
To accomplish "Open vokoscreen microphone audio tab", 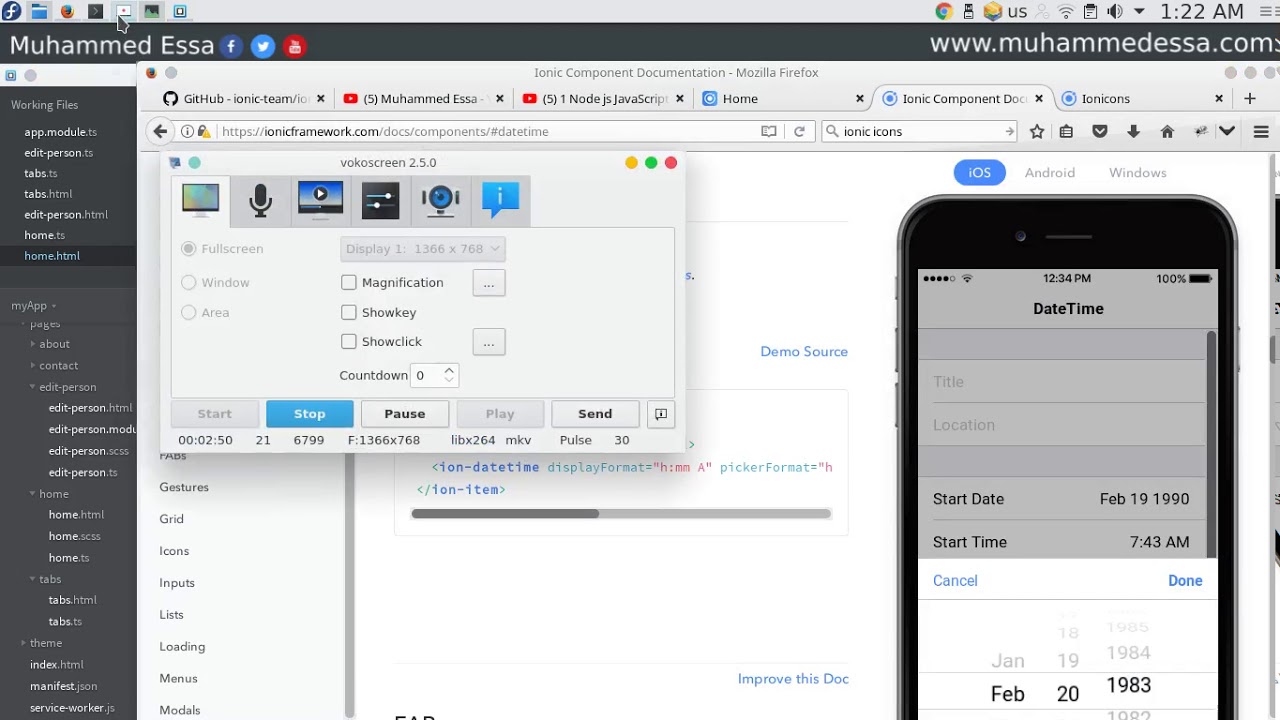I will click(x=260, y=200).
